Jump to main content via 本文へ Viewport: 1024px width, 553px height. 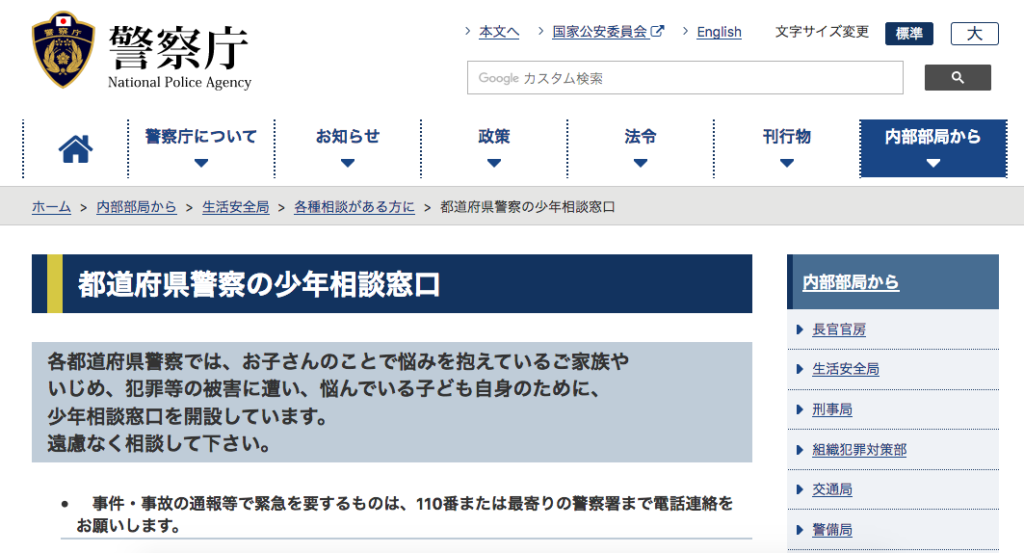(498, 32)
